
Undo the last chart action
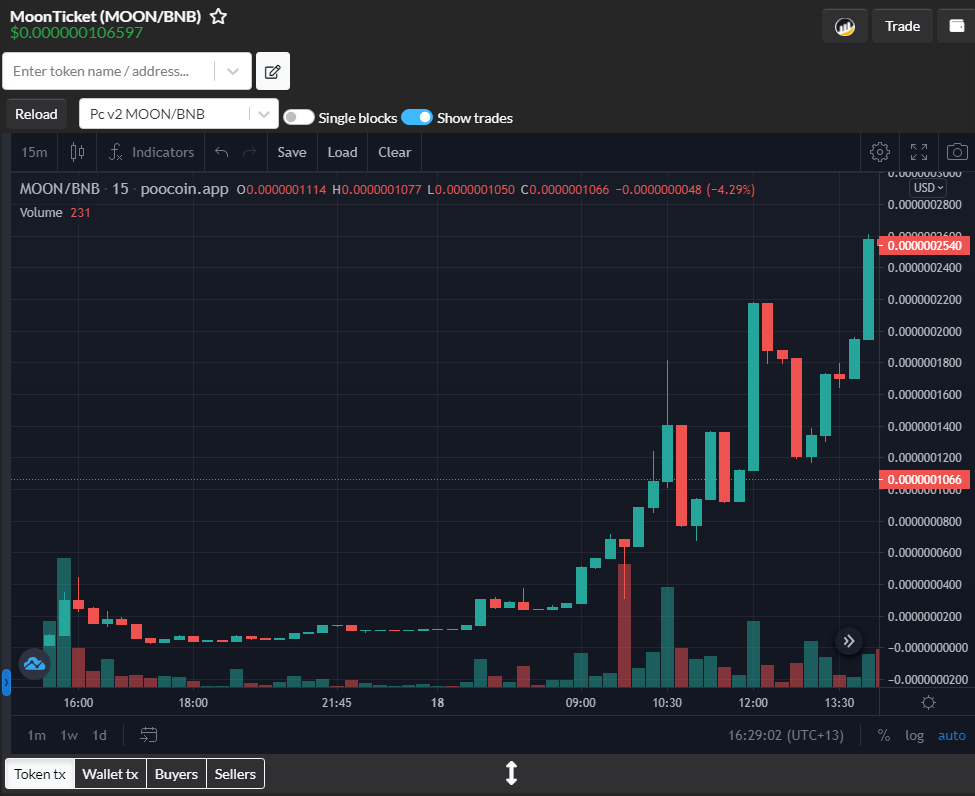coord(221,152)
